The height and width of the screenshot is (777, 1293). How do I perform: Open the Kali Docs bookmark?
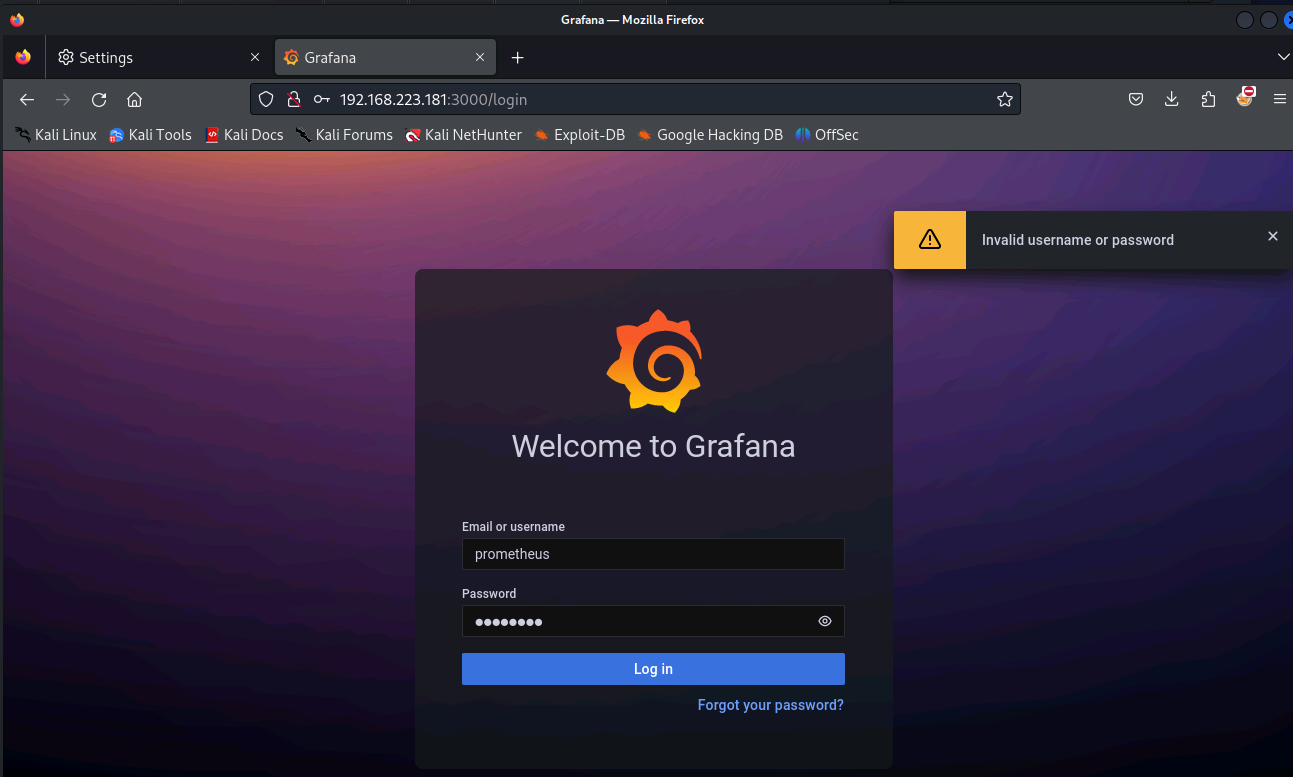click(x=244, y=135)
